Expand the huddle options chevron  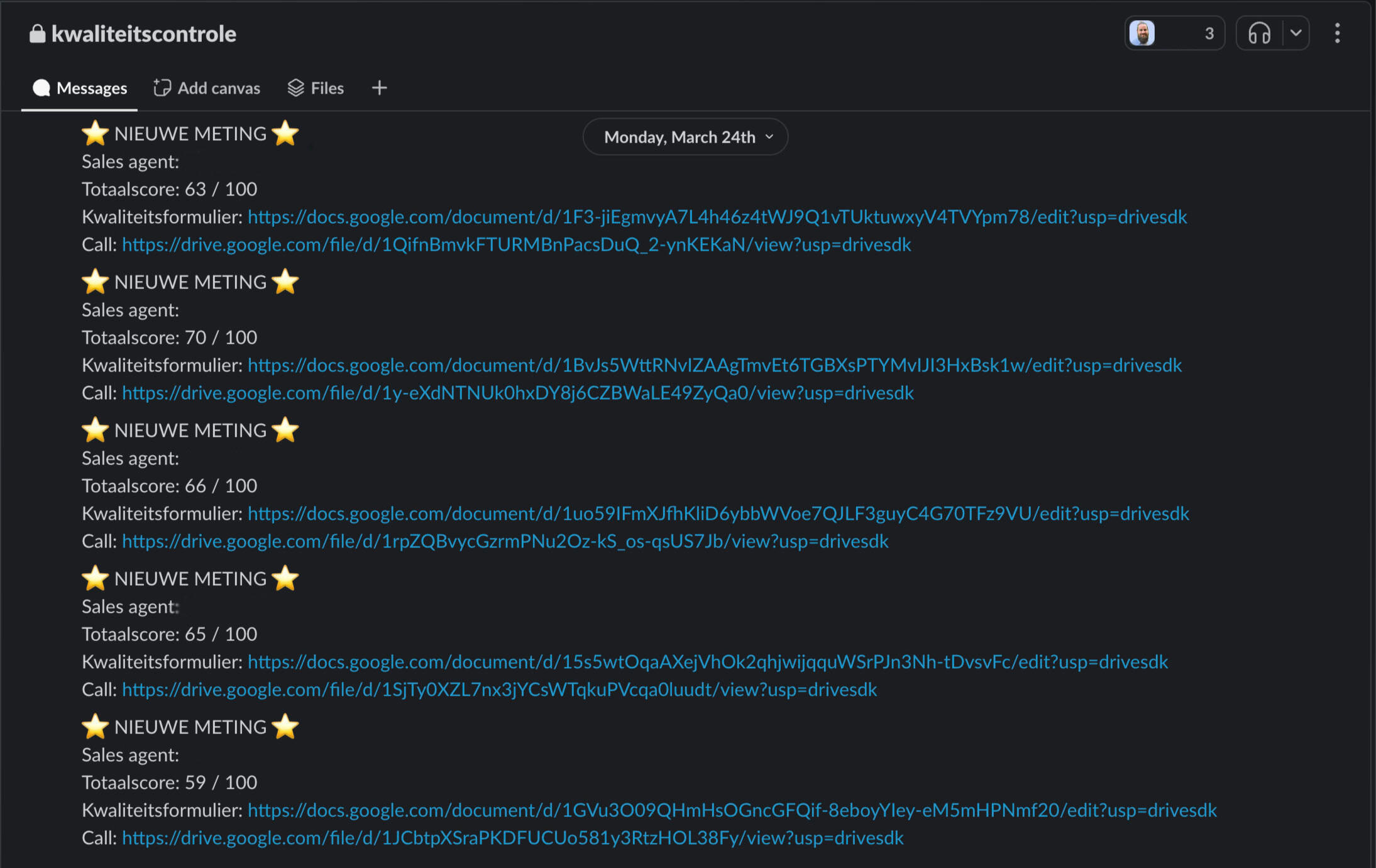(1296, 33)
